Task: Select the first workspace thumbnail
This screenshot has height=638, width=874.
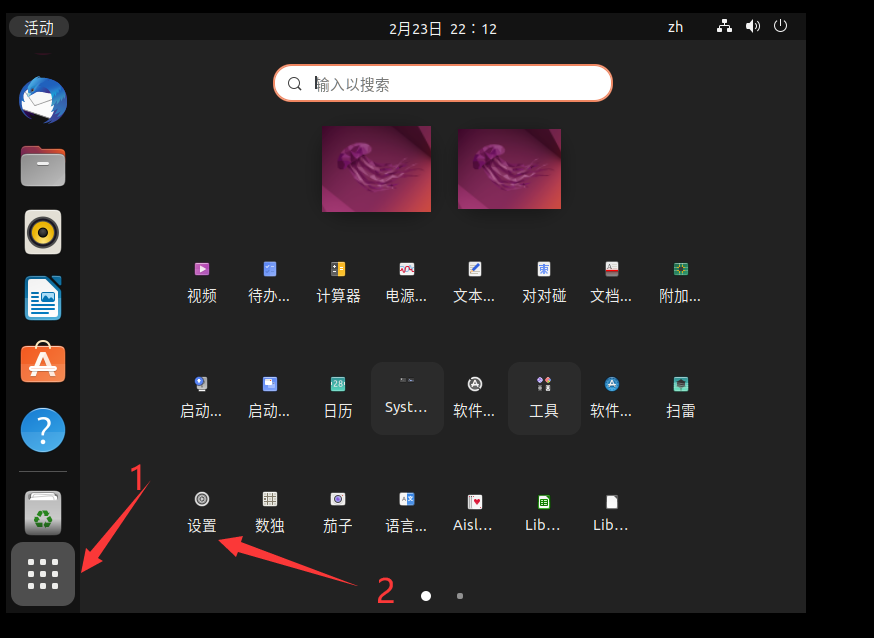Action: pos(376,169)
